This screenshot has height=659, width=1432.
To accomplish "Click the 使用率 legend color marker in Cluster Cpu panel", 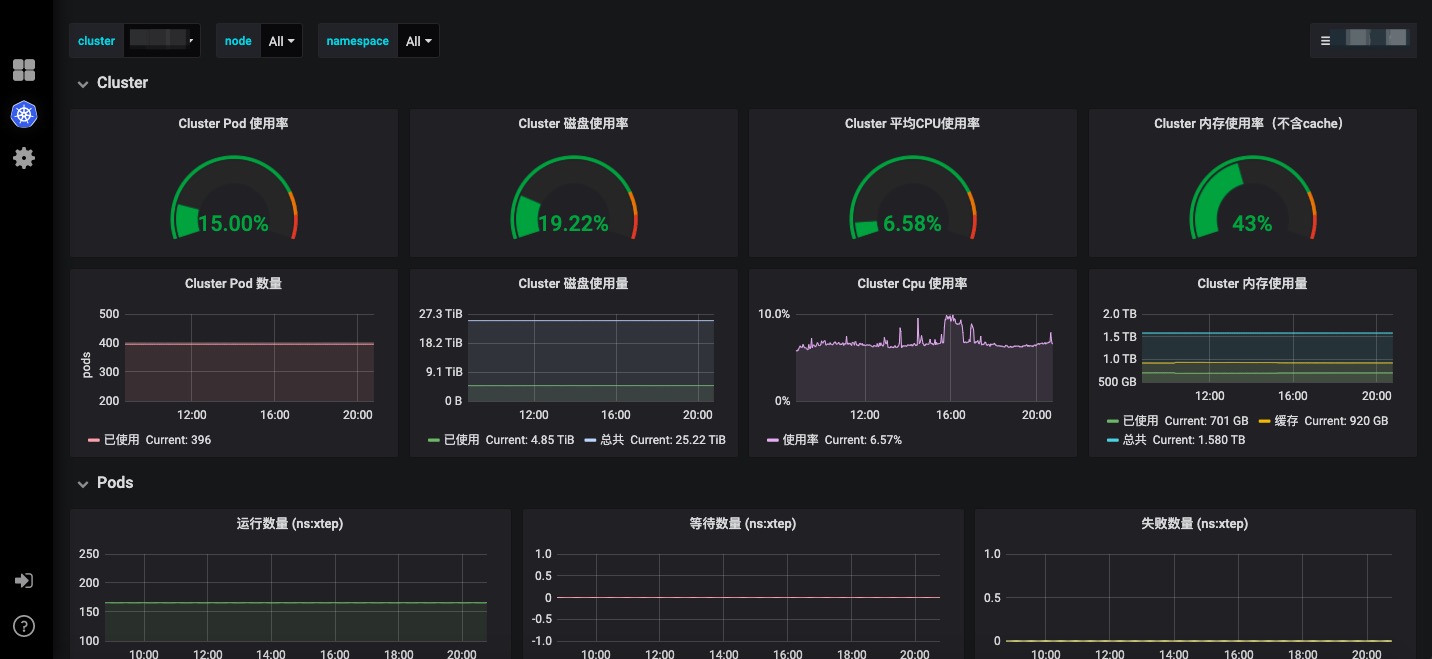I will 771,439.
